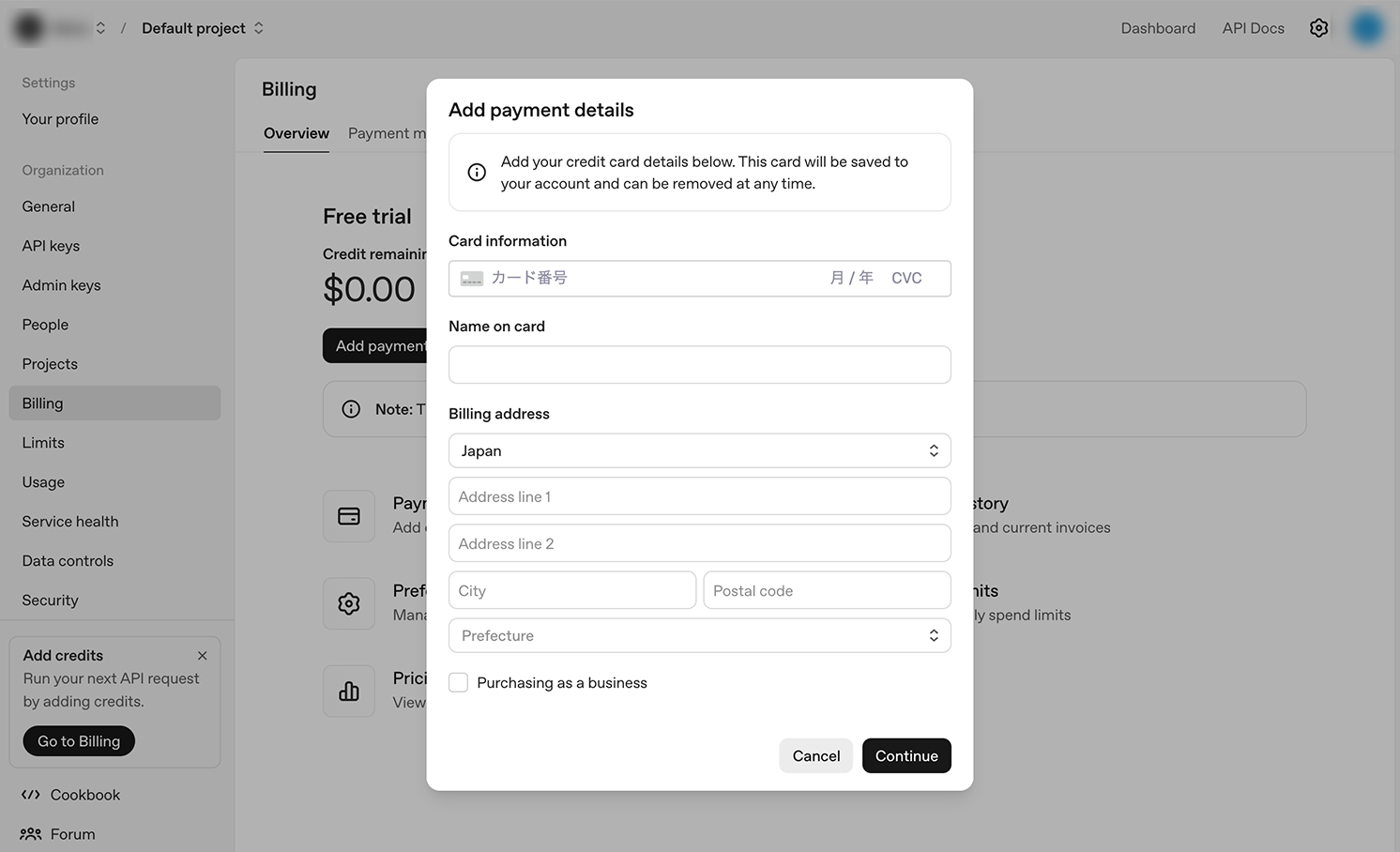Image resolution: width=1400 pixels, height=852 pixels.
Task: Click the Pricing bar chart icon
Action: [x=349, y=692]
